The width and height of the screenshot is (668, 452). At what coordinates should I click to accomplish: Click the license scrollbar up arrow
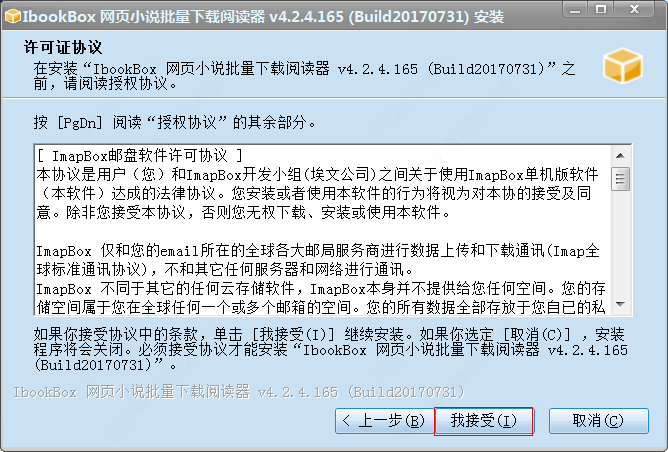(620, 156)
